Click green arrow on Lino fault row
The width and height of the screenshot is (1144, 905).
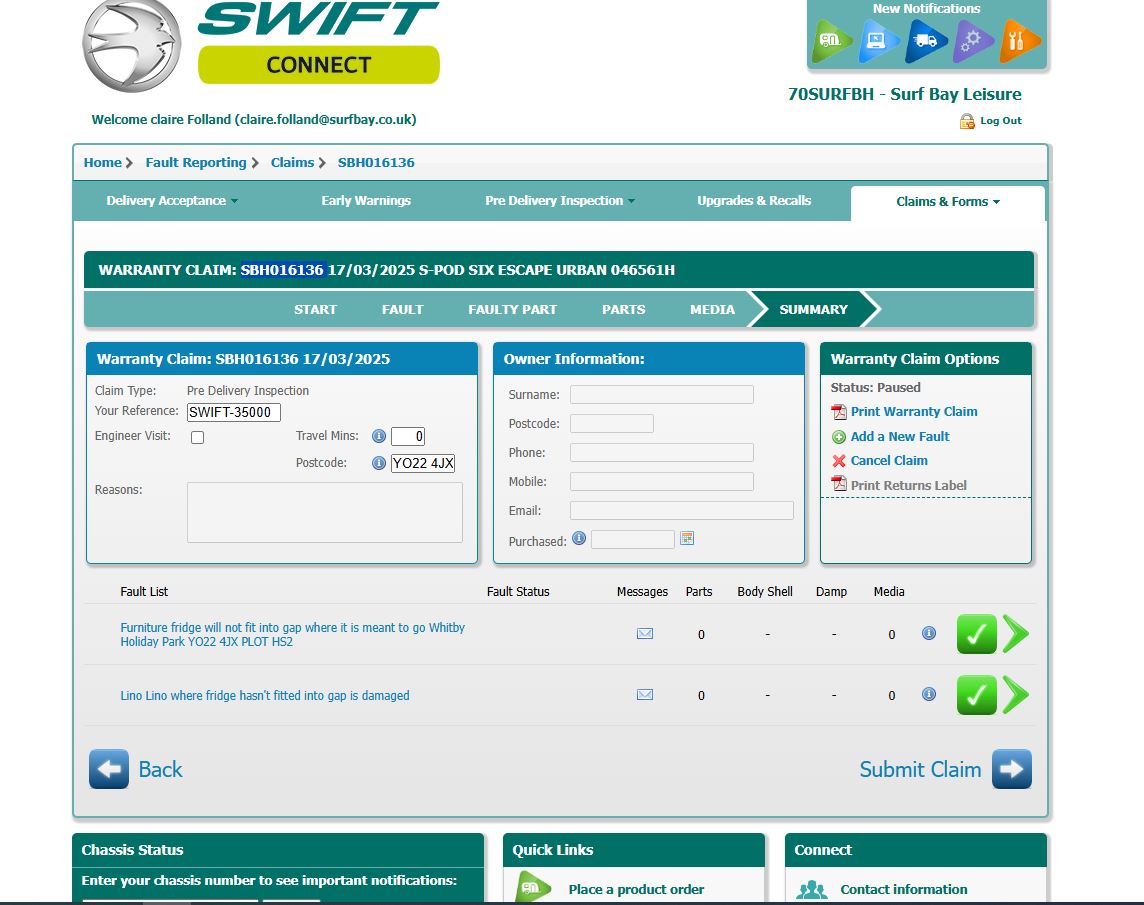coord(1016,695)
